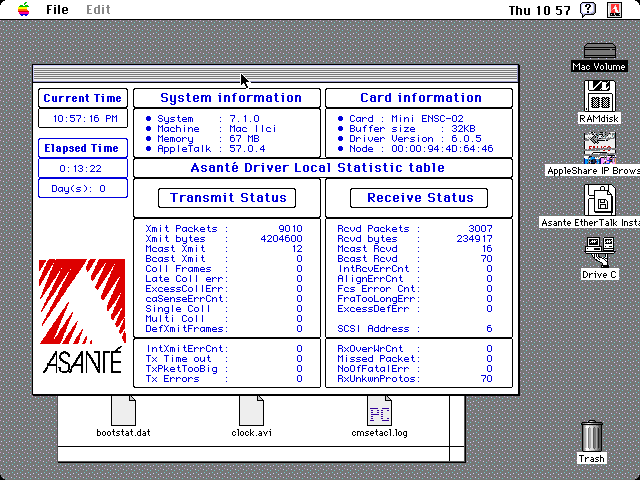Open the Apple menu
This screenshot has width=640, height=480.
pos(23,10)
